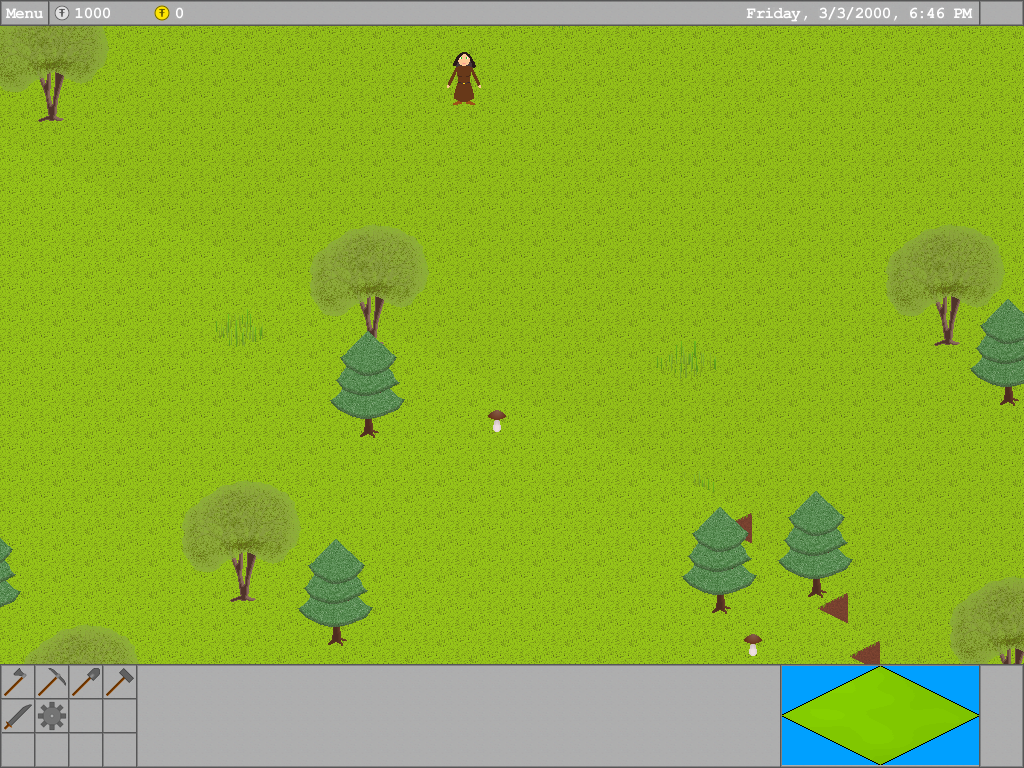Image resolution: width=1024 pixels, height=768 pixels.
Task: Click the gold coin amount 0
Action: pos(179,13)
